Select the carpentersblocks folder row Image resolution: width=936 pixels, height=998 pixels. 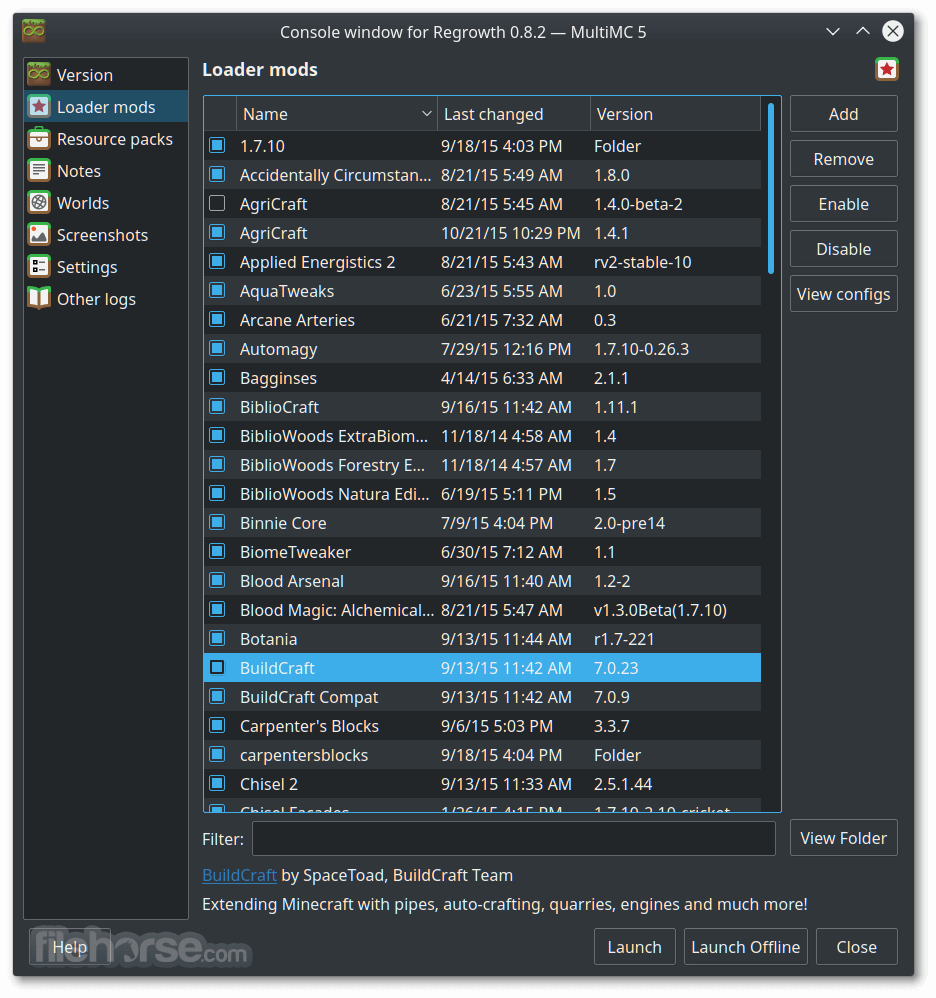pyautogui.click(x=482, y=755)
